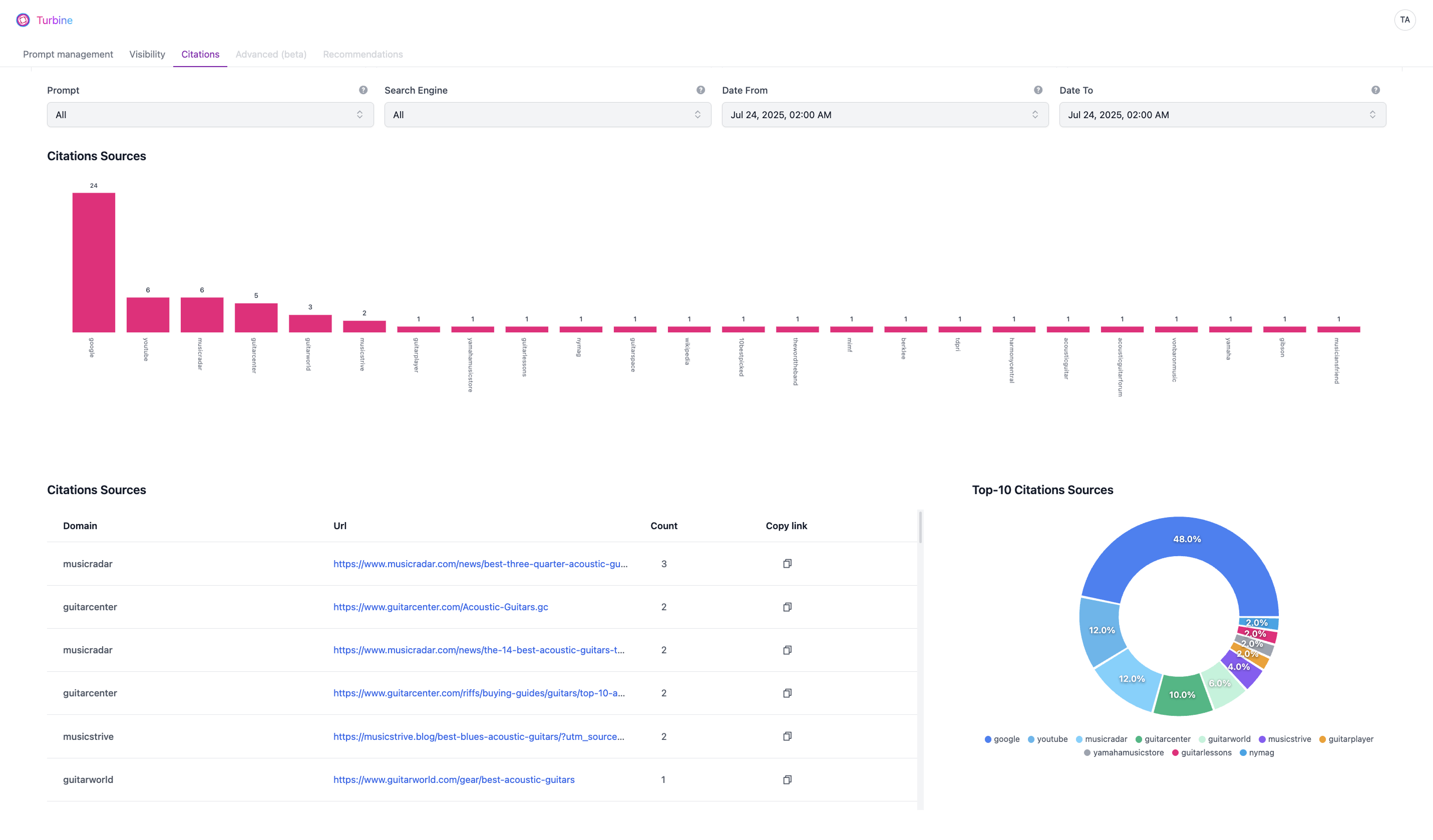Click the 10.0% green donut slice
1433x840 pixels.
pos(1182,695)
